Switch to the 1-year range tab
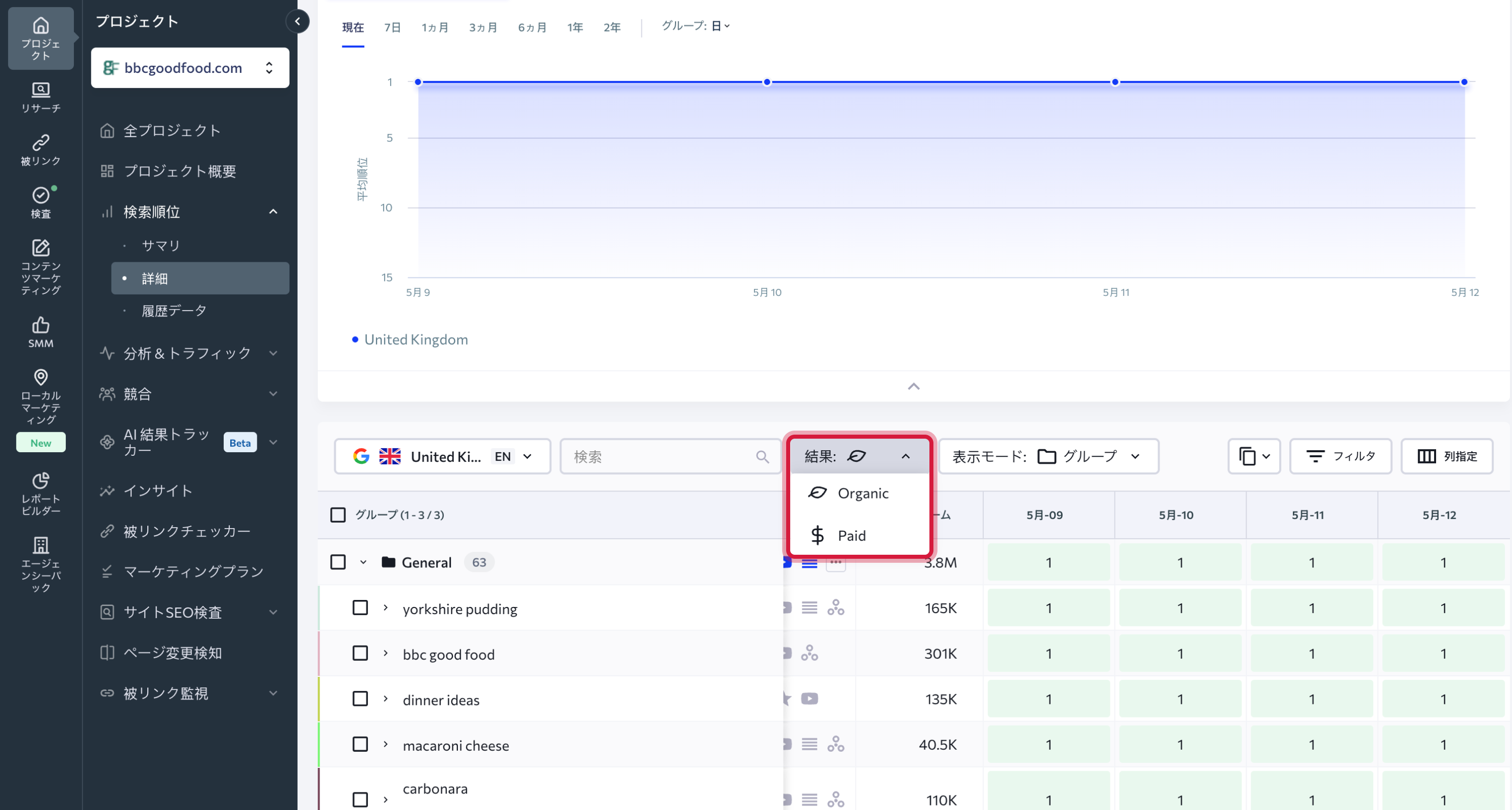The width and height of the screenshot is (1512, 810). (x=575, y=28)
